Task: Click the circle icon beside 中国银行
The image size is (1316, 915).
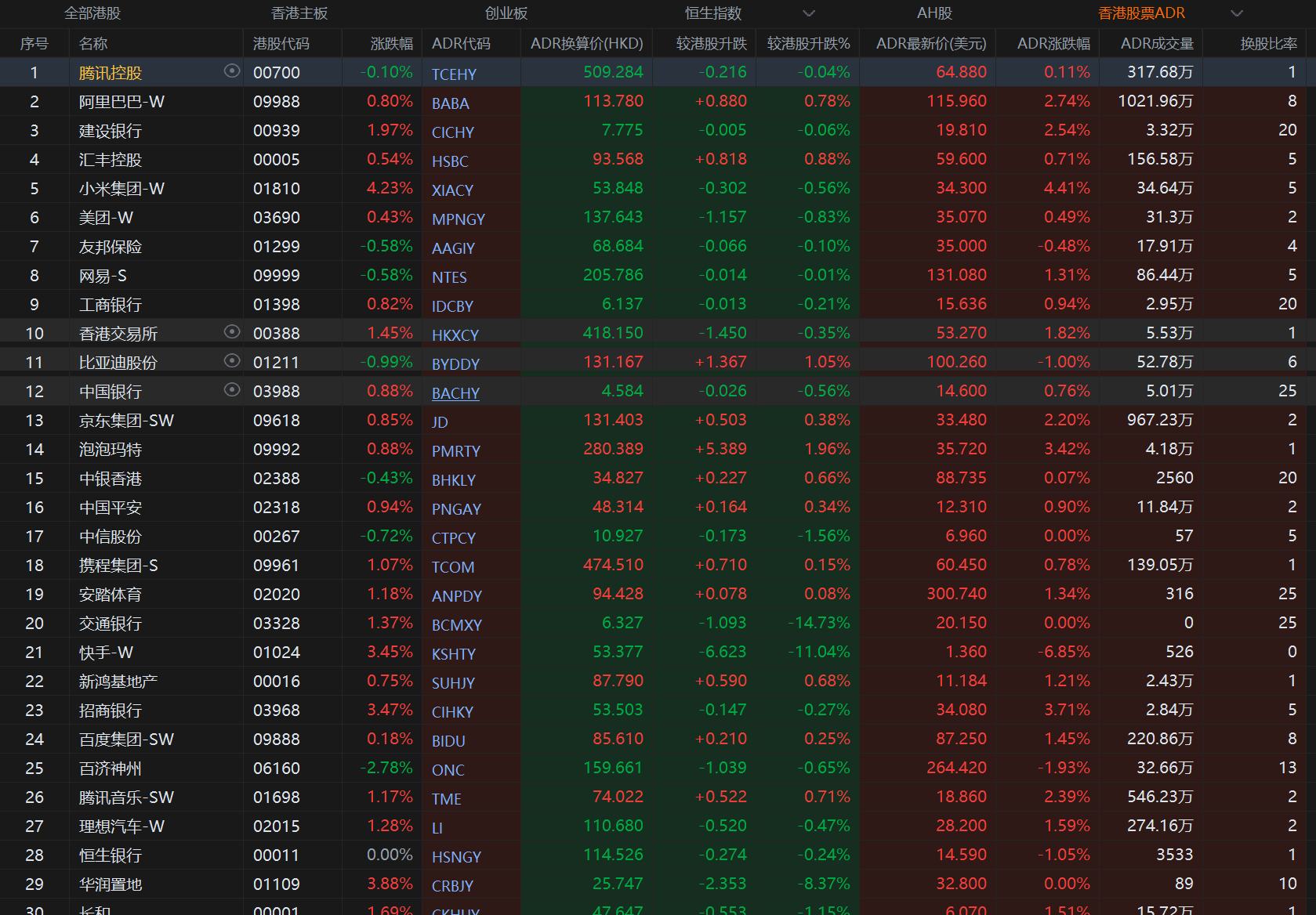Action: (231, 390)
